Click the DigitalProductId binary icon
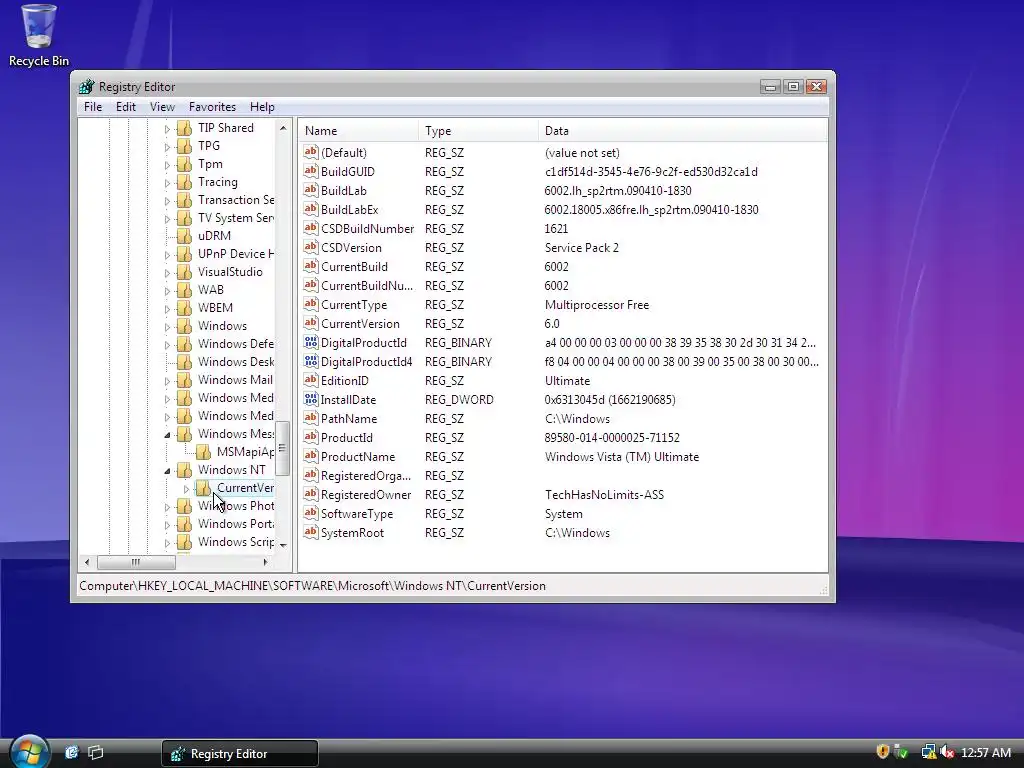1024x768 pixels. 311,342
